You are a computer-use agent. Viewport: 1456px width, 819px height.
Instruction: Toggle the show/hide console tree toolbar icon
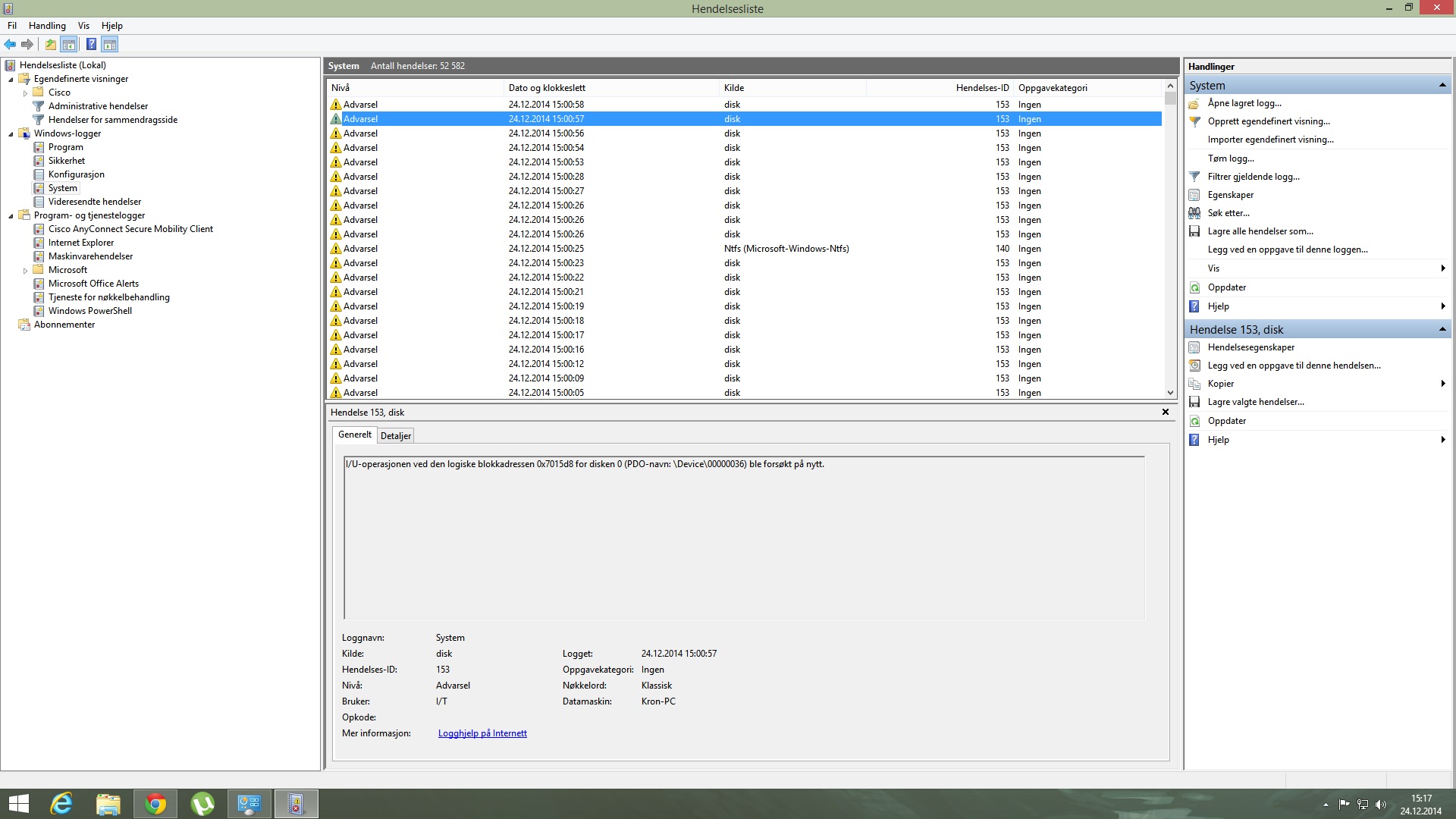pyautogui.click(x=69, y=45)
